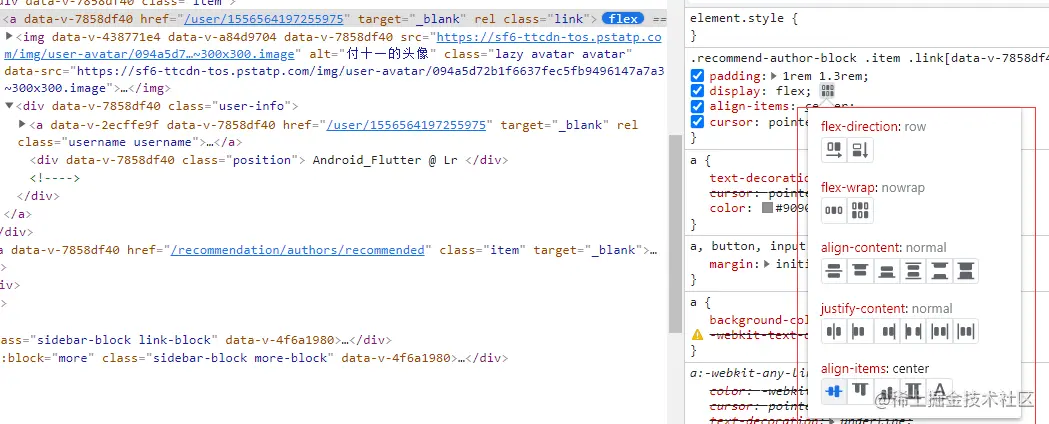The image size is (1049, 424).
Task: Click the class "lazy avatar avatar" value
Action: click(561, 54)
